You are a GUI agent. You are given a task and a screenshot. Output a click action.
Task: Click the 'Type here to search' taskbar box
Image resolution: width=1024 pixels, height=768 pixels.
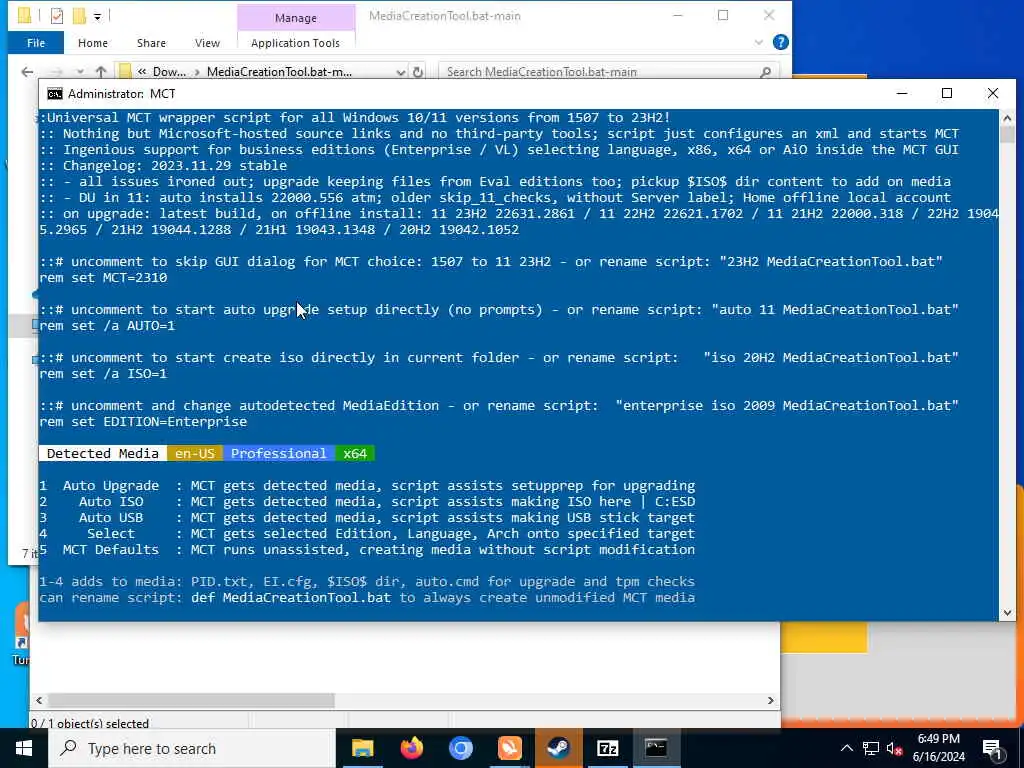coord(191,748)
